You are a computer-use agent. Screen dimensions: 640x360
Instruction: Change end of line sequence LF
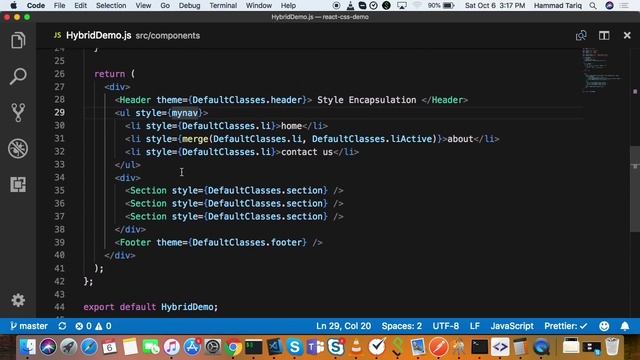tap(474, 326)
